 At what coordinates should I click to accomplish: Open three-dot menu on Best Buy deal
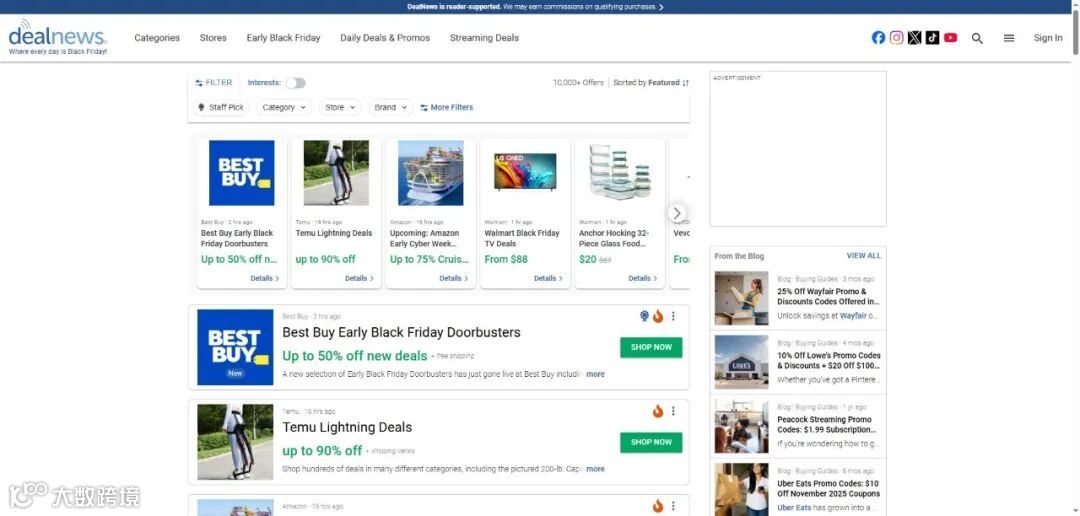(x=673, y=316)
